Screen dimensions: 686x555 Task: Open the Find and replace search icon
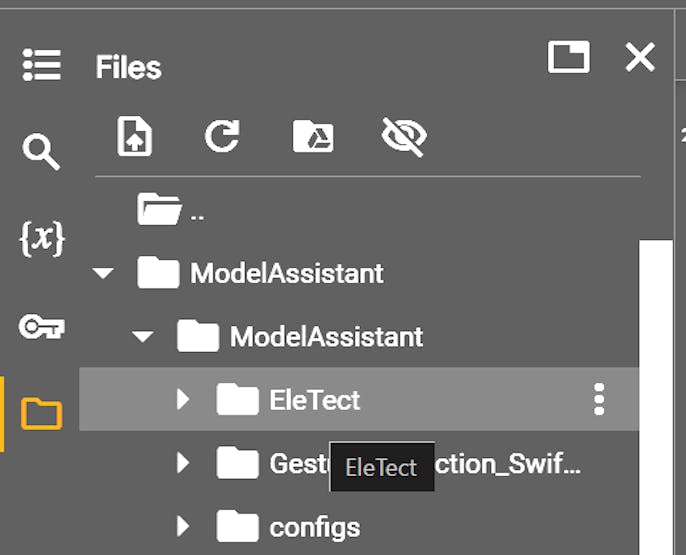[41, 152]
